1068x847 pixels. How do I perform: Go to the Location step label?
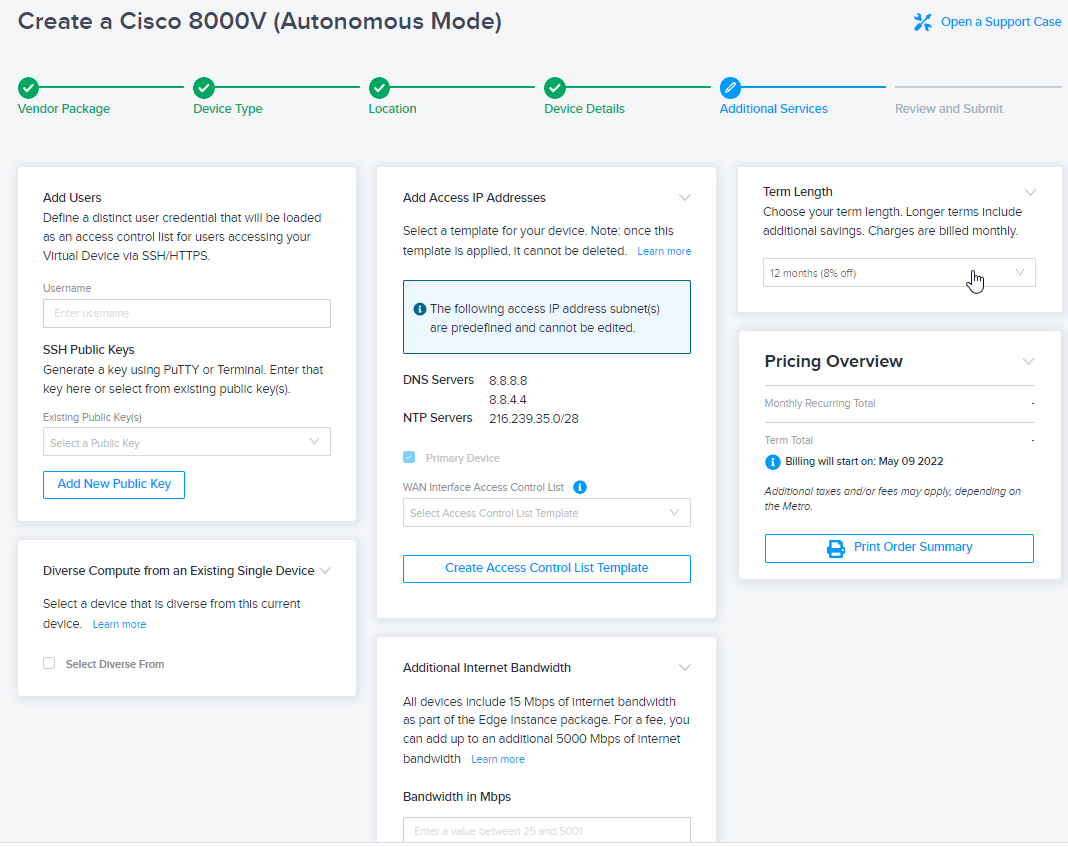392,109
